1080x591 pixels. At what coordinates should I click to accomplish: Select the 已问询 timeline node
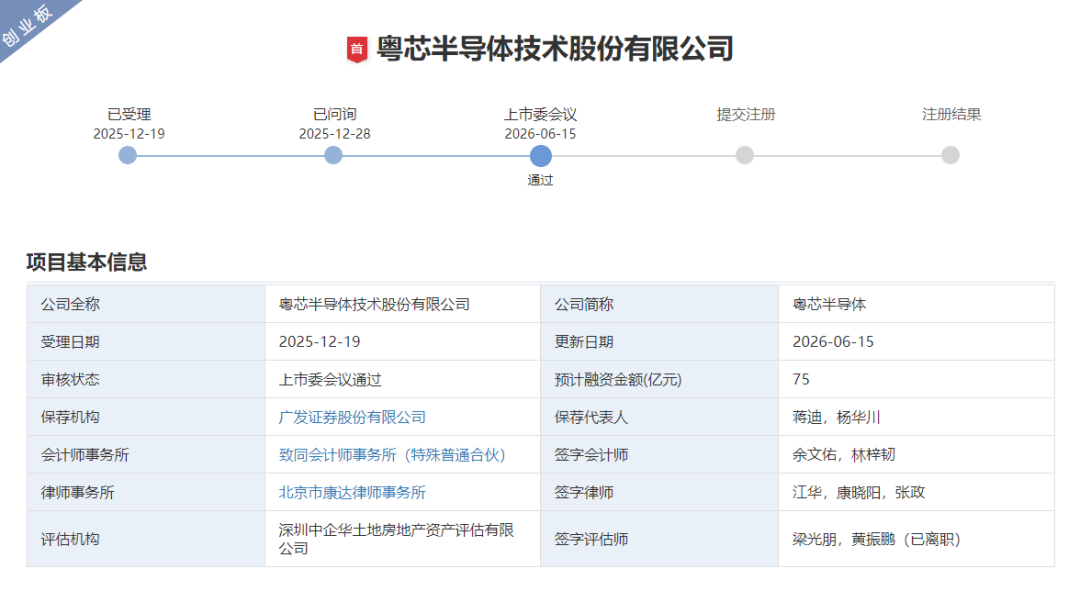[333, 156]
